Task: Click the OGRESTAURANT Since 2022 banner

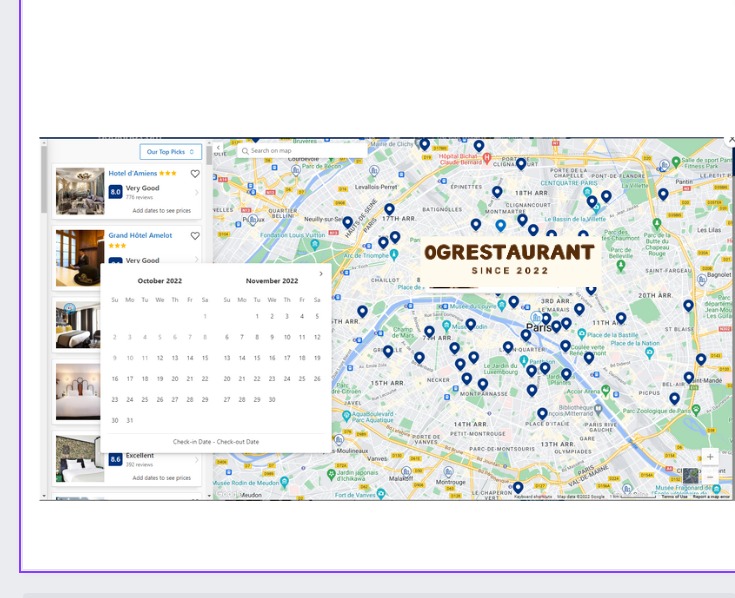Action: [510, 261]
